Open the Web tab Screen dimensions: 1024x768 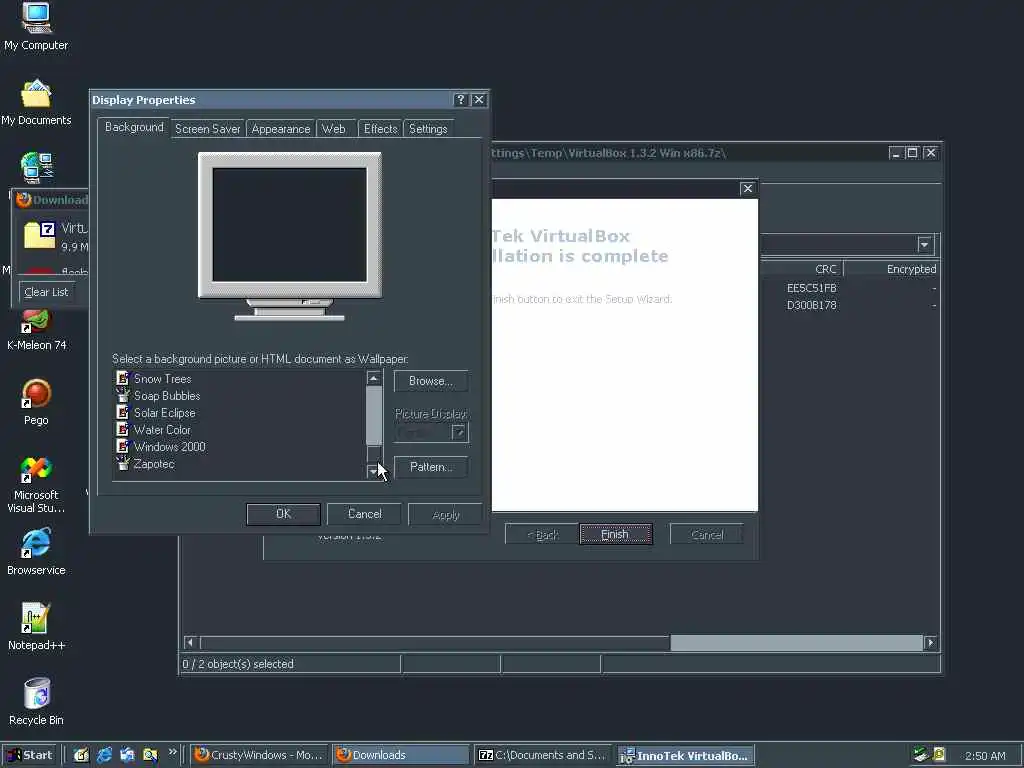point(334,129)
